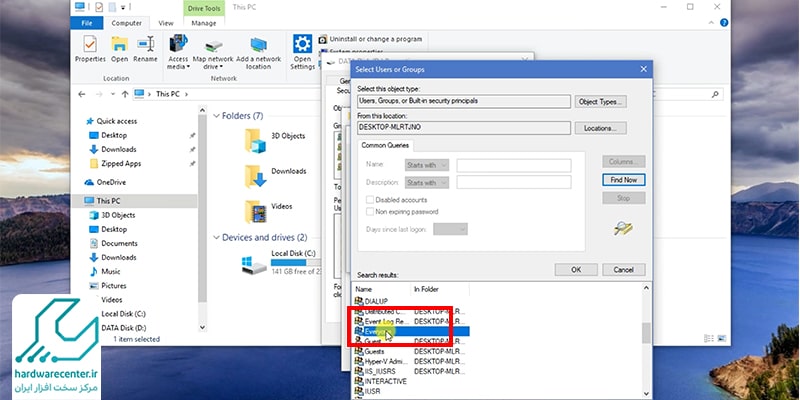Collapse the Folders (7) group
The width and height of the screenshot is (800, 400).
tap(216, 116)
